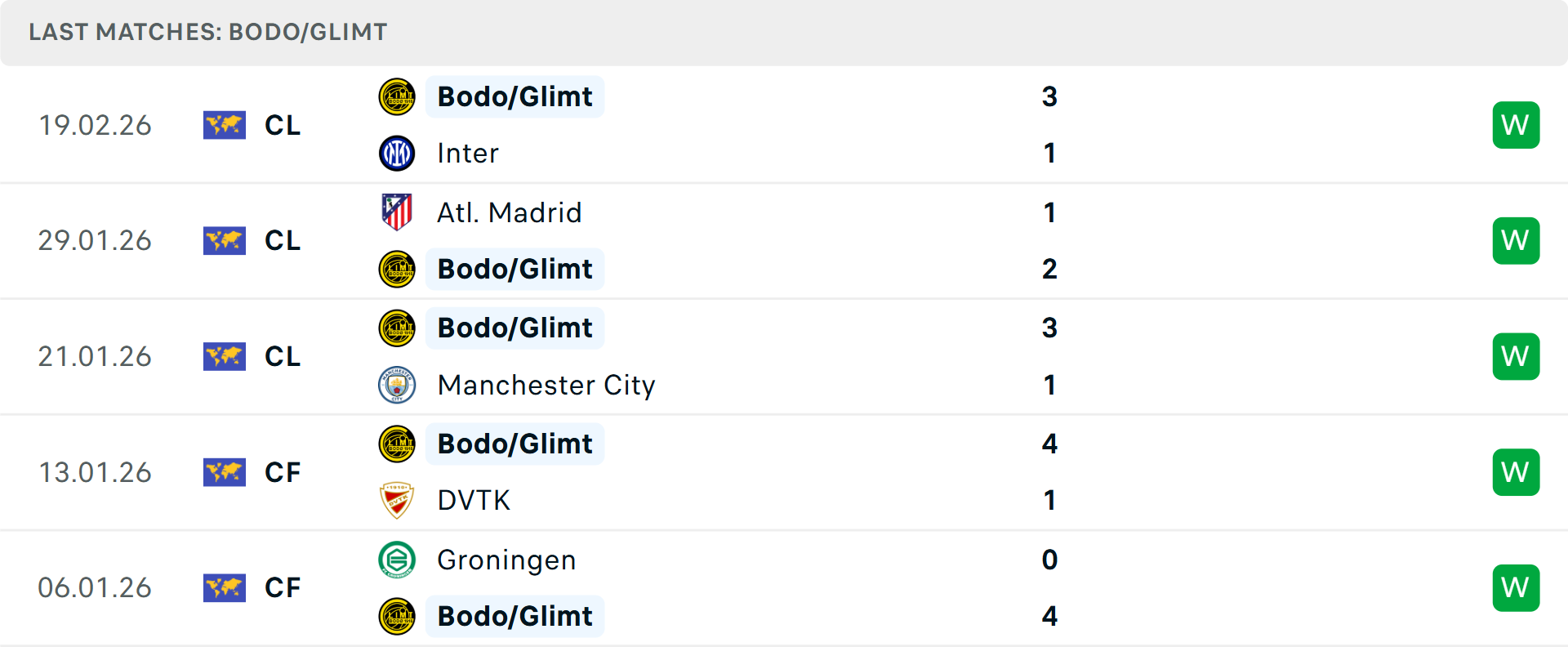1568x647 pixels.
Task: Click the Groningen club crest icon
Action: [397, 560]
